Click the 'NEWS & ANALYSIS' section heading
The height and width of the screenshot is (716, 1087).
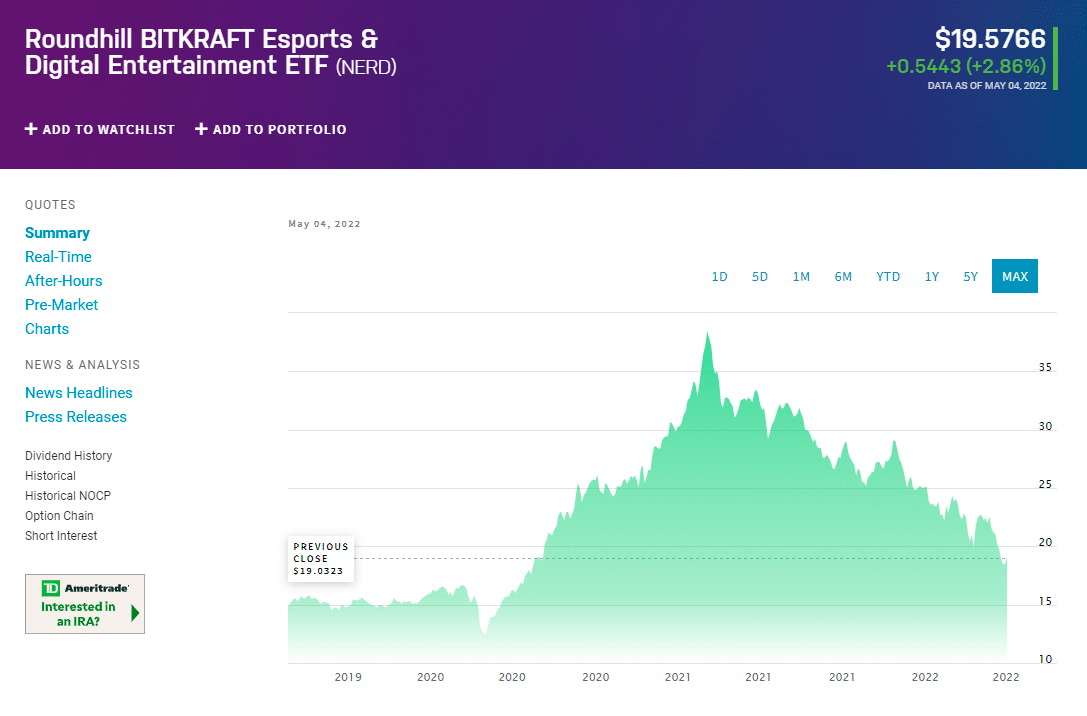82,365
